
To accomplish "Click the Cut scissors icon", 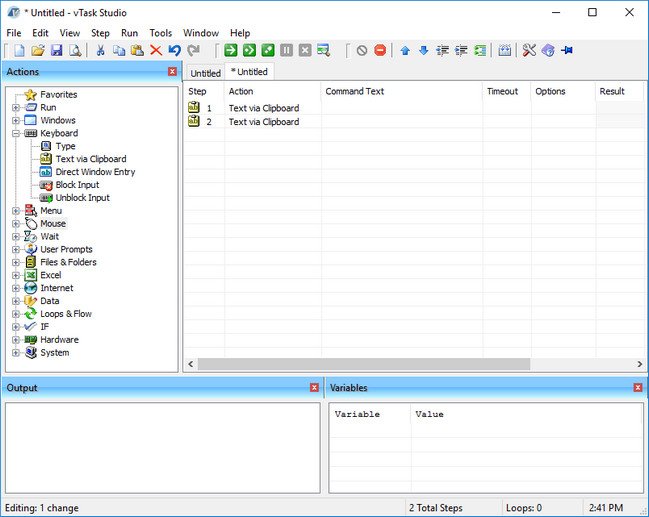I will pos(100,50).
